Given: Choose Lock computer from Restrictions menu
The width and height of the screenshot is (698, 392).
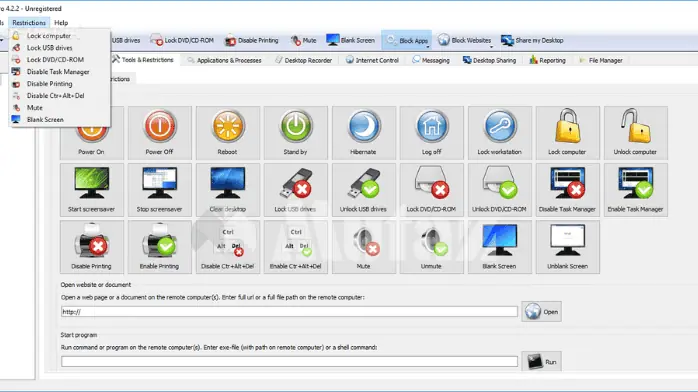Looking at the screenshot, I should (x=59, y=36).
